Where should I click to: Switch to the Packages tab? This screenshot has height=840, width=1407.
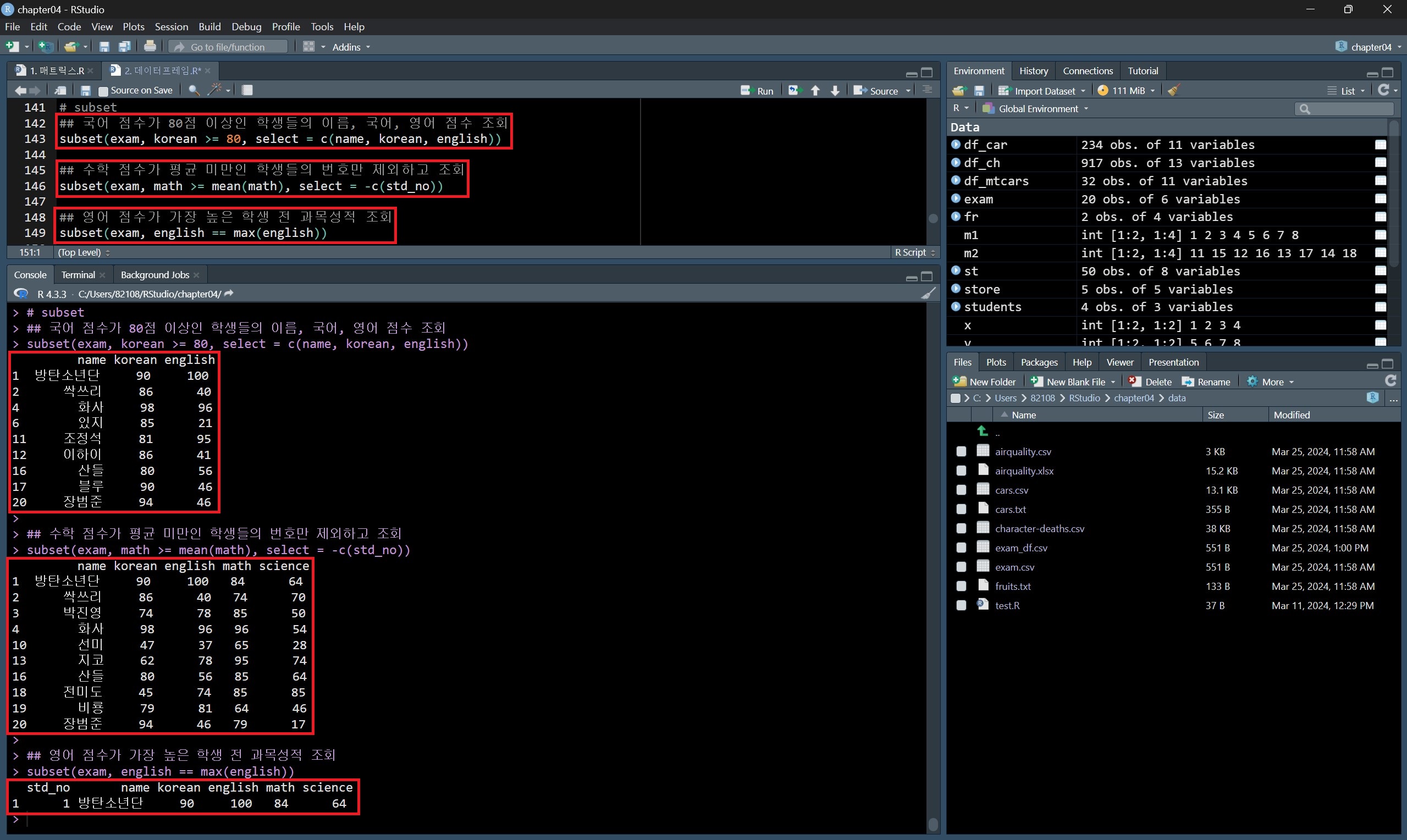pos(1039,362)
